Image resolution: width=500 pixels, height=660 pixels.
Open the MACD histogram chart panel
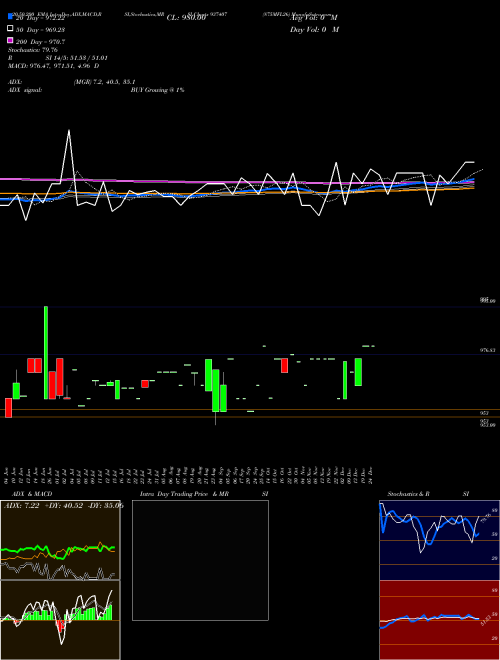point(60,620)
